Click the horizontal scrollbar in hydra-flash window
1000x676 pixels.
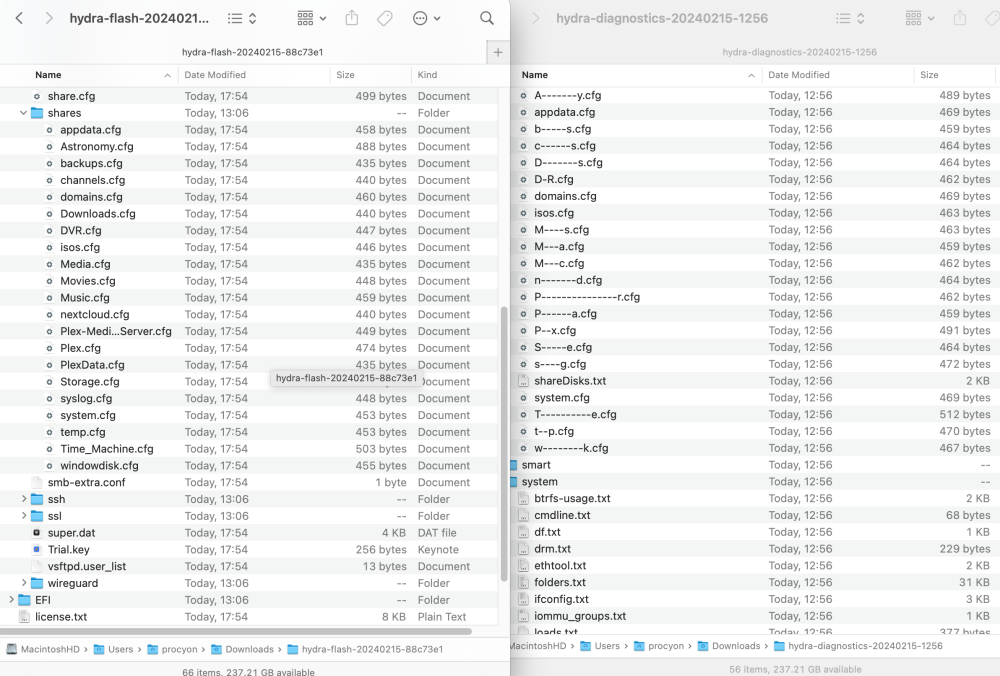point(236,631)
